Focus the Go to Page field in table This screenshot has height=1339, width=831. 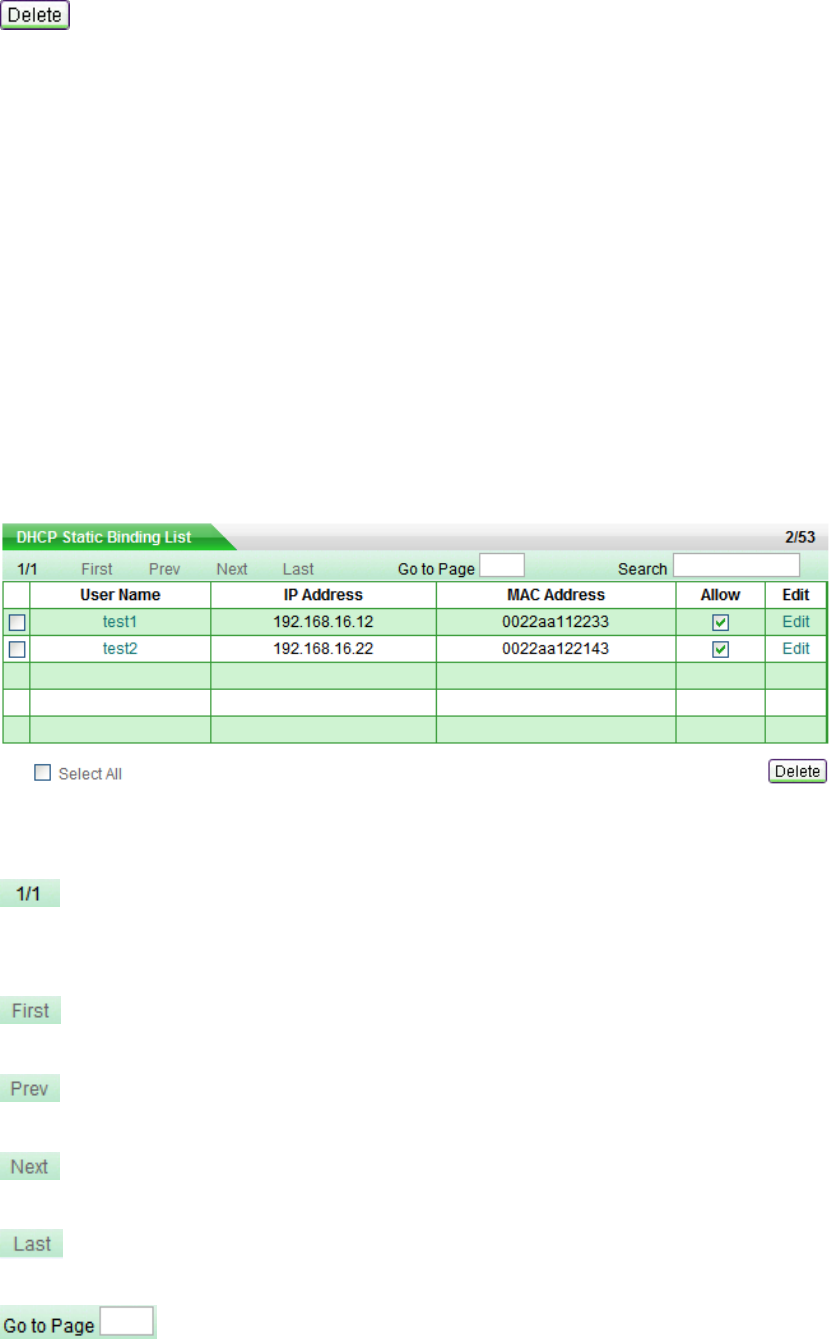[502, 566]
